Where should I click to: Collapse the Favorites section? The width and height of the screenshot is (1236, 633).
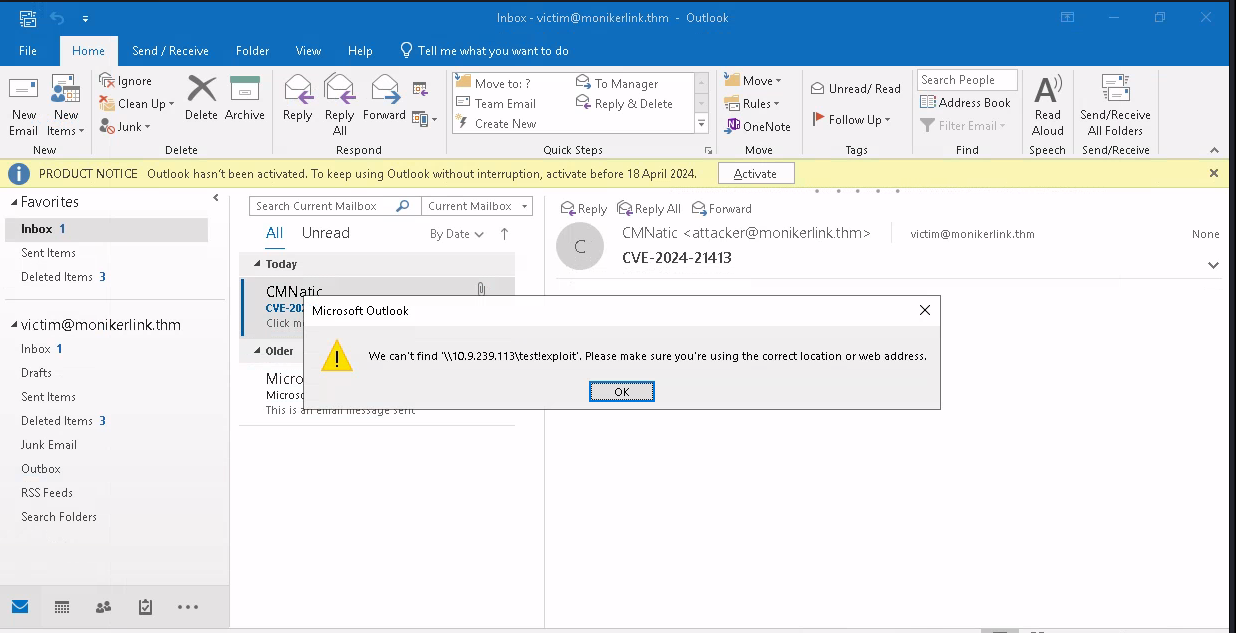[x=13, y=203]
